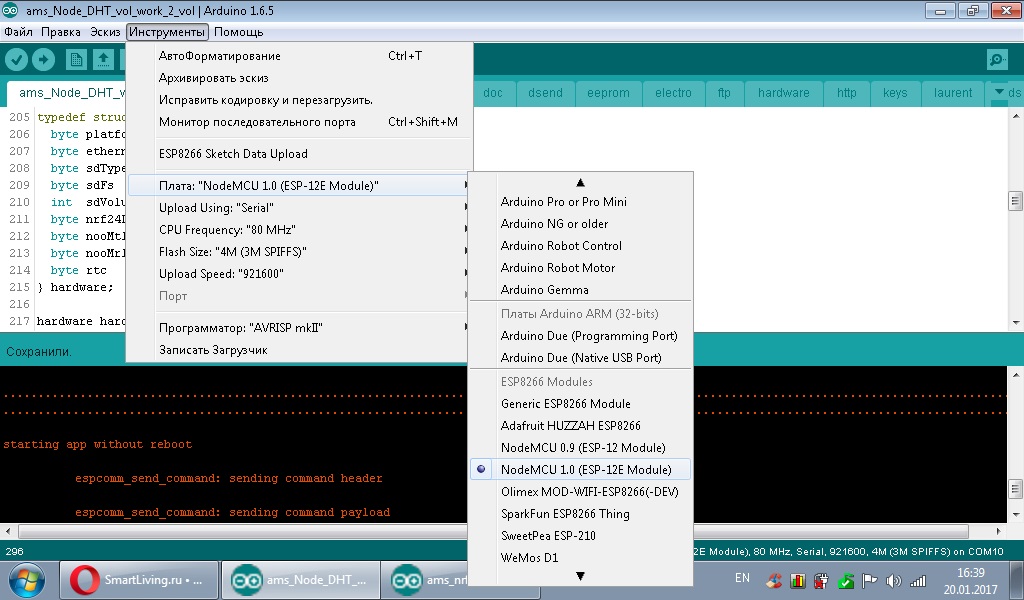The image size is (1024, 600).
Task: Open the Serial Monitor magnifier icon
Action: point(996,60)
